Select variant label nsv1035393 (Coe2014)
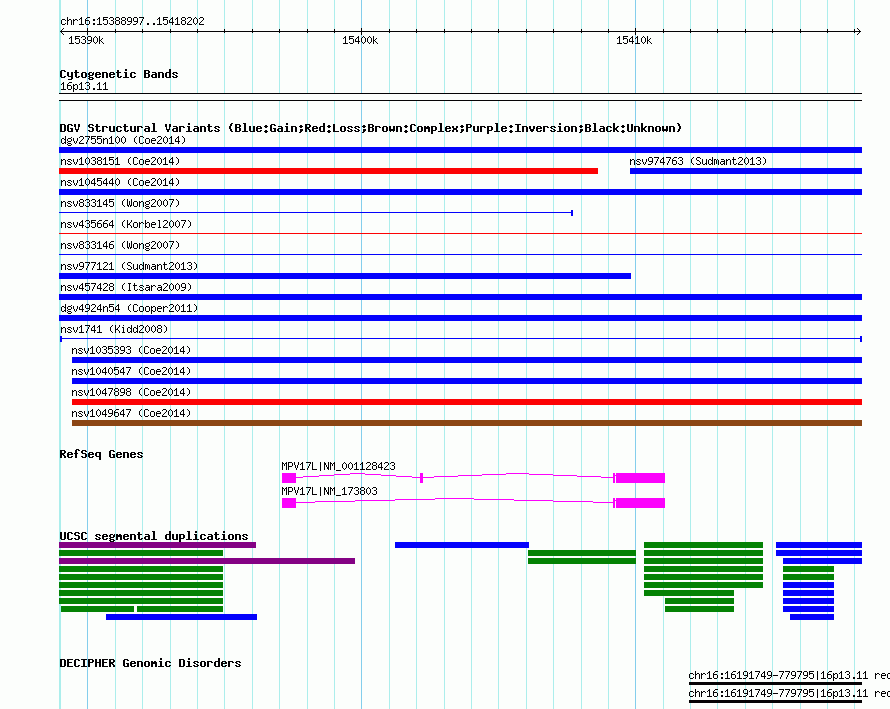 [131, 350]
